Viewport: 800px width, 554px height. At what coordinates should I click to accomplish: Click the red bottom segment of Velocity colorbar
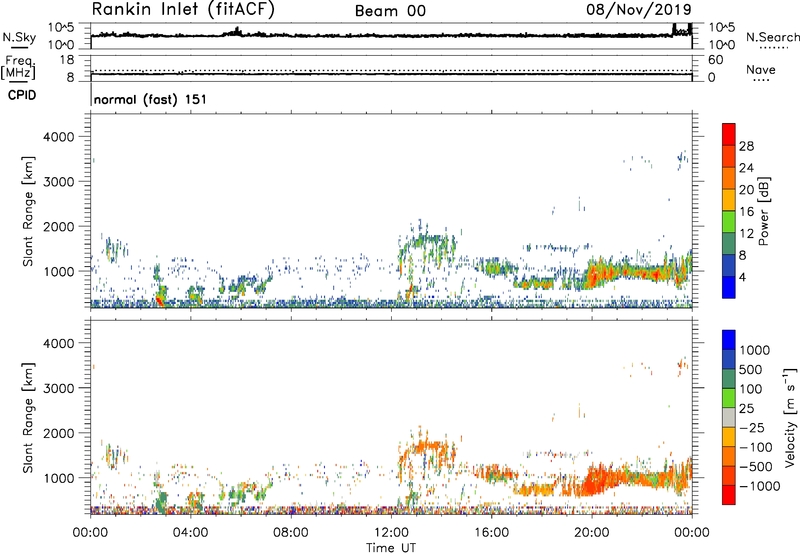(729, 495)
